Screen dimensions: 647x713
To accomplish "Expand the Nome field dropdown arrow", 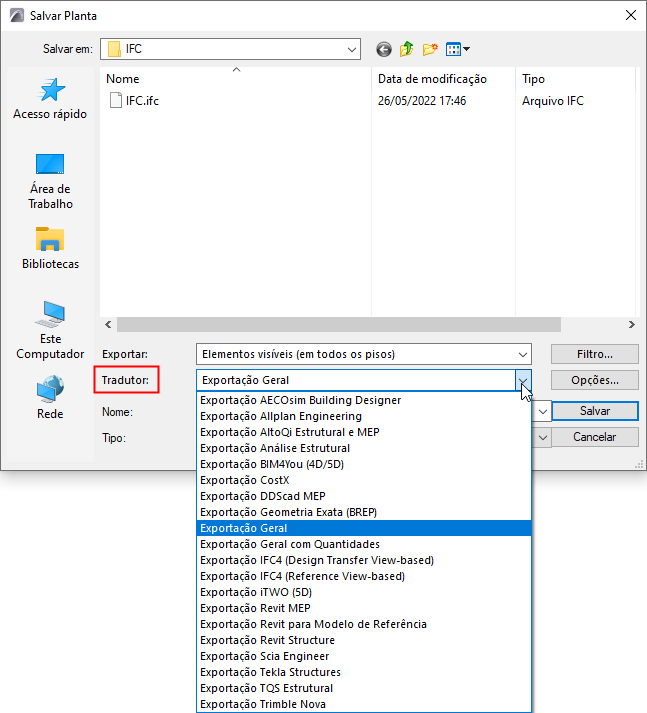I will pyautogui.click(x=542, y=412).
